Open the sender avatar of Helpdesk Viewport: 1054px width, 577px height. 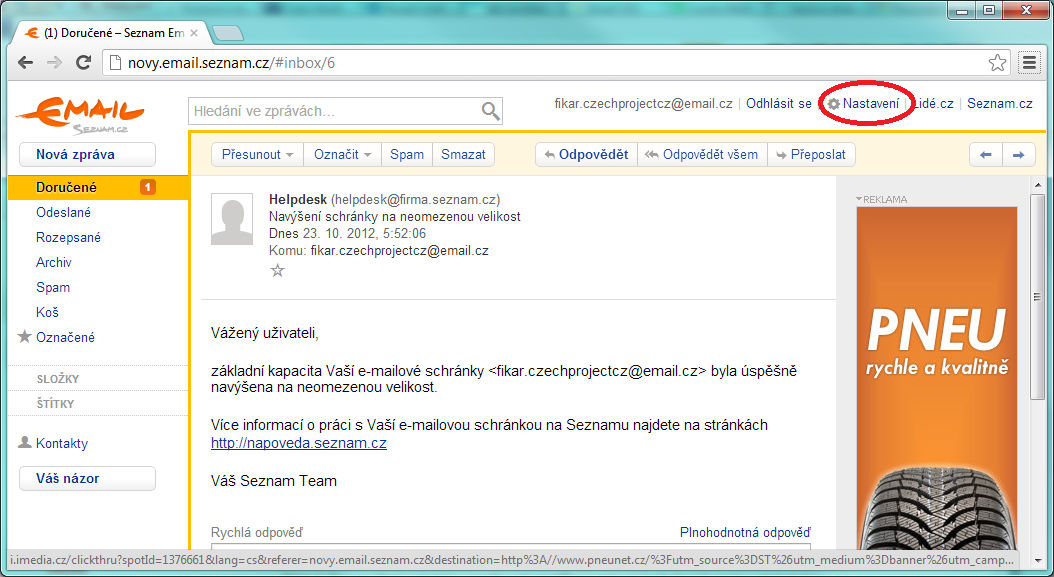[x=232, y=219]
